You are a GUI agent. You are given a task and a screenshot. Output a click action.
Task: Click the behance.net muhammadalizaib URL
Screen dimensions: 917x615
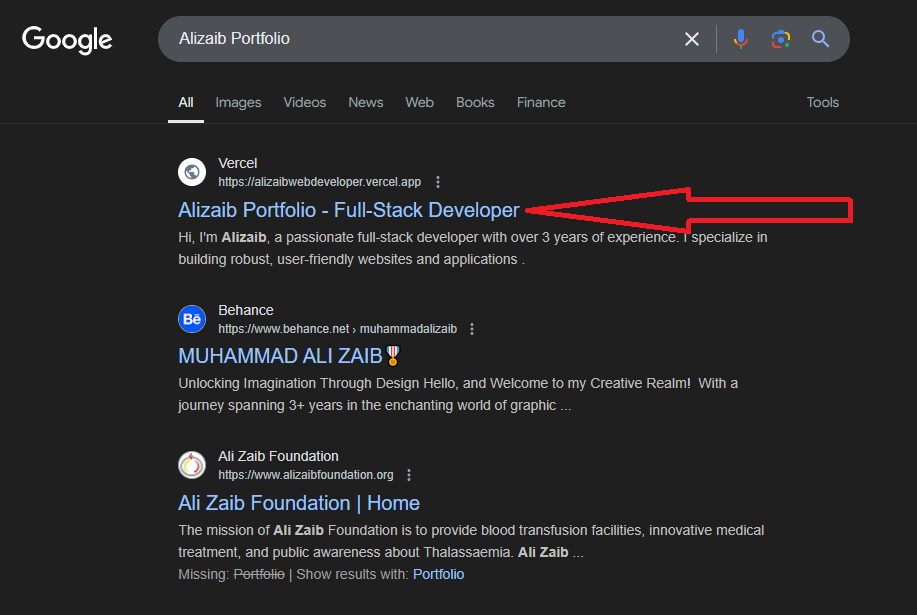(x=337, y=329)
